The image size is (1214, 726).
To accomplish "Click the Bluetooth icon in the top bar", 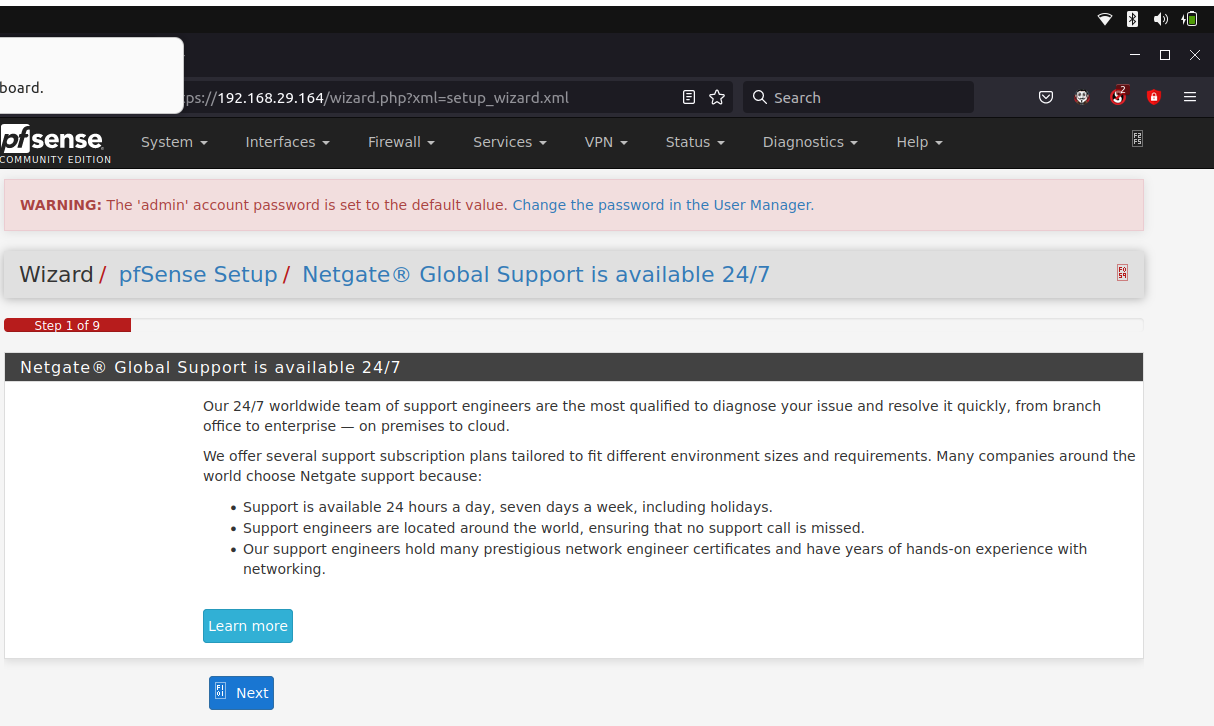I will (1133, 19).
